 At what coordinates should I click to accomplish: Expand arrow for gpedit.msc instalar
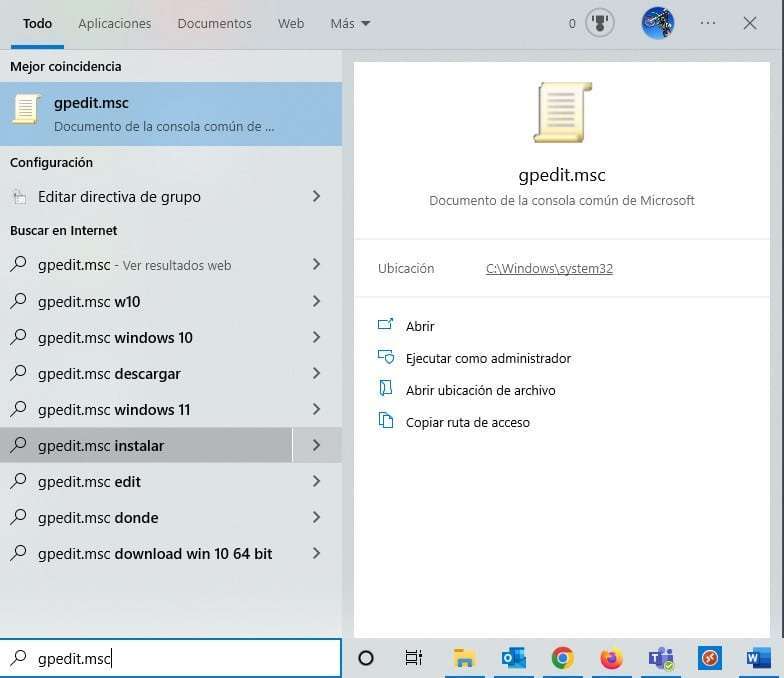[316, 445]
